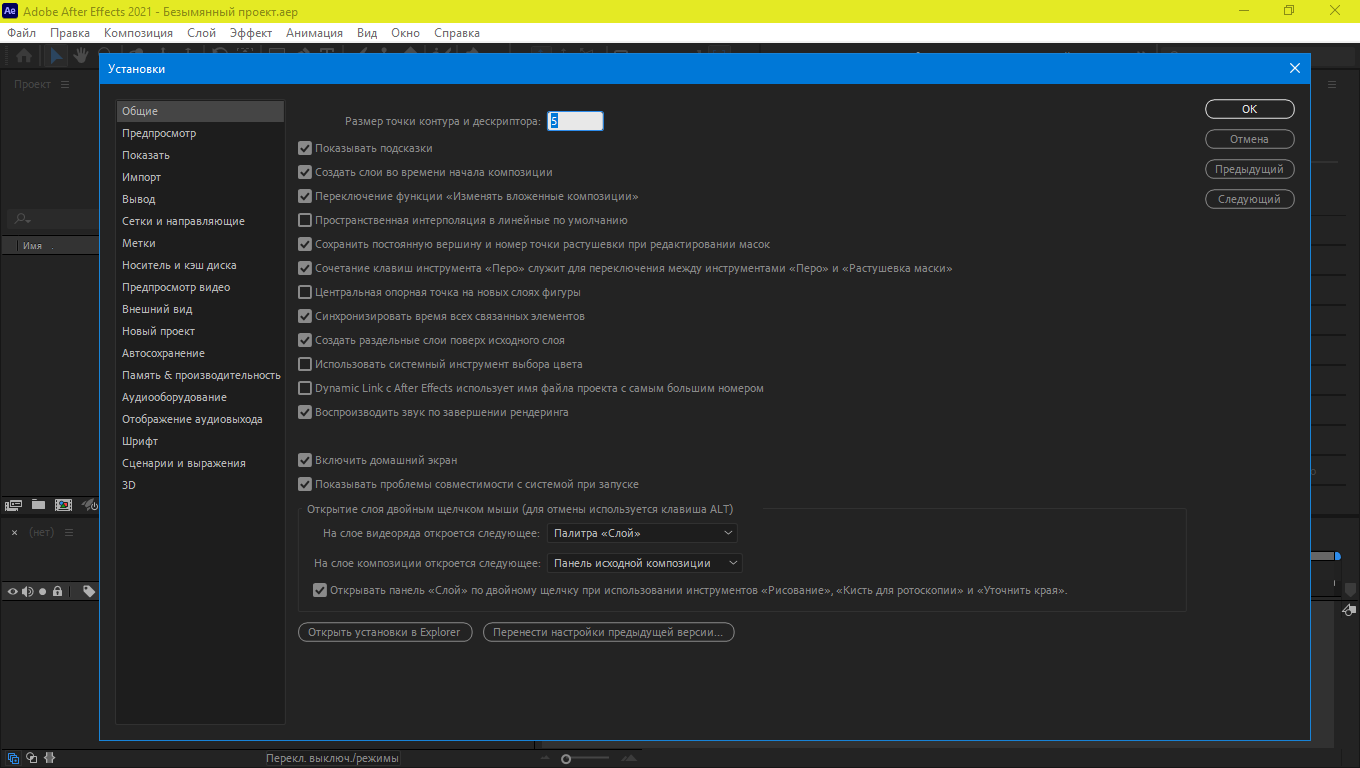Select the Hand tool
The height and width of the screenshot is (768, 1360).
tap(79, 56)
